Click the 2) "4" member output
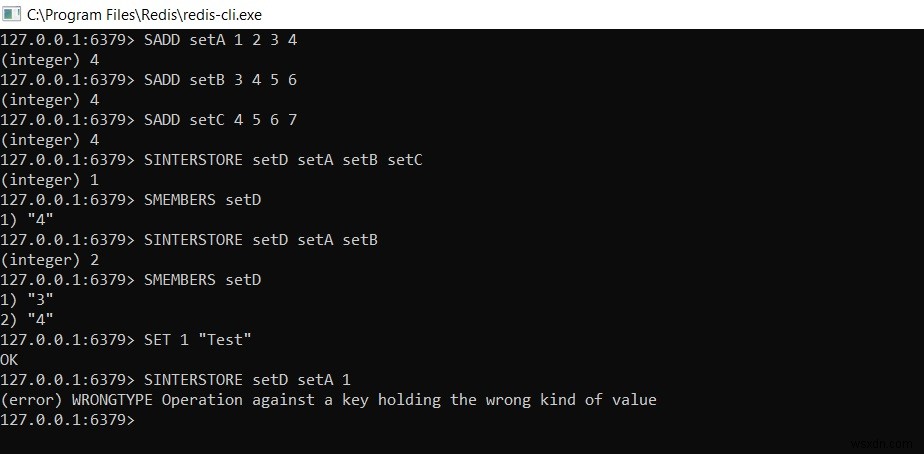This screenshot has height=454, width=924. click(27, 320)
